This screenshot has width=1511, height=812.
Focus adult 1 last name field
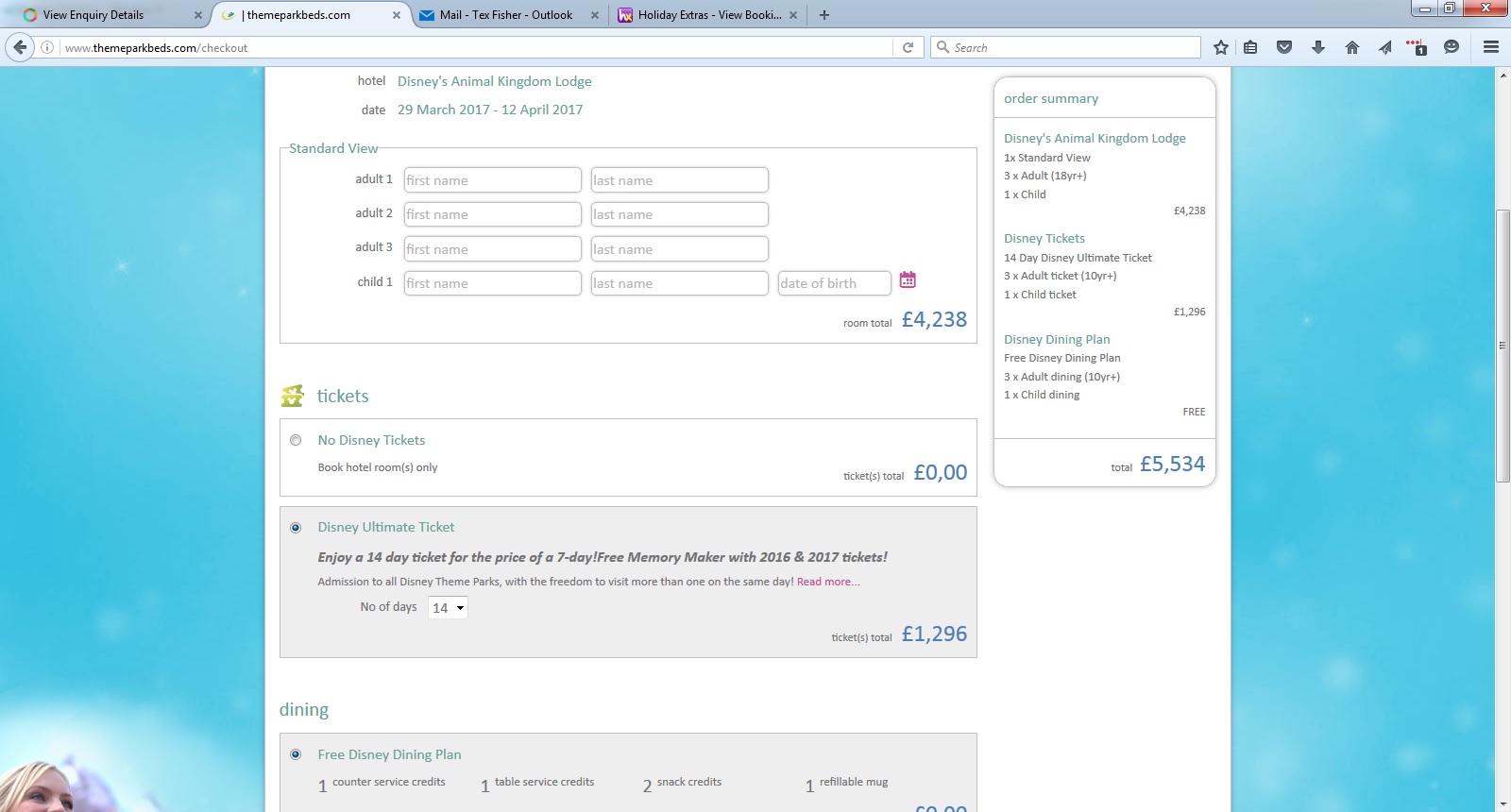(x=679, y=180)
